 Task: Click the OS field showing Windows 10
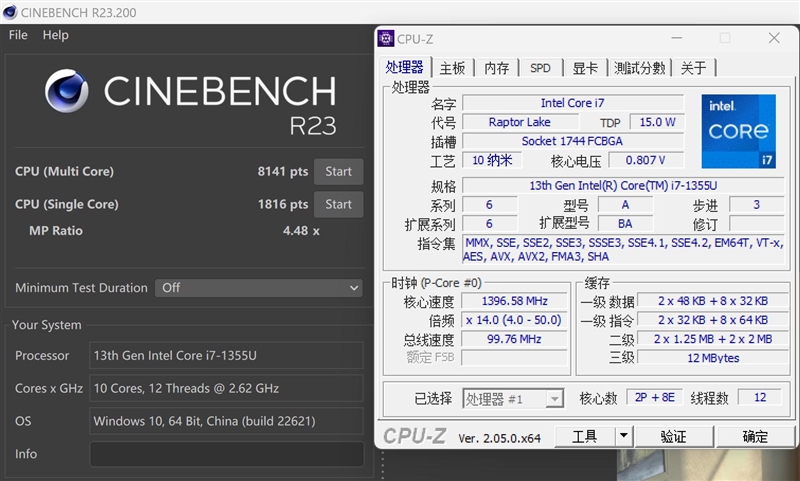click(x=226, y=421)
